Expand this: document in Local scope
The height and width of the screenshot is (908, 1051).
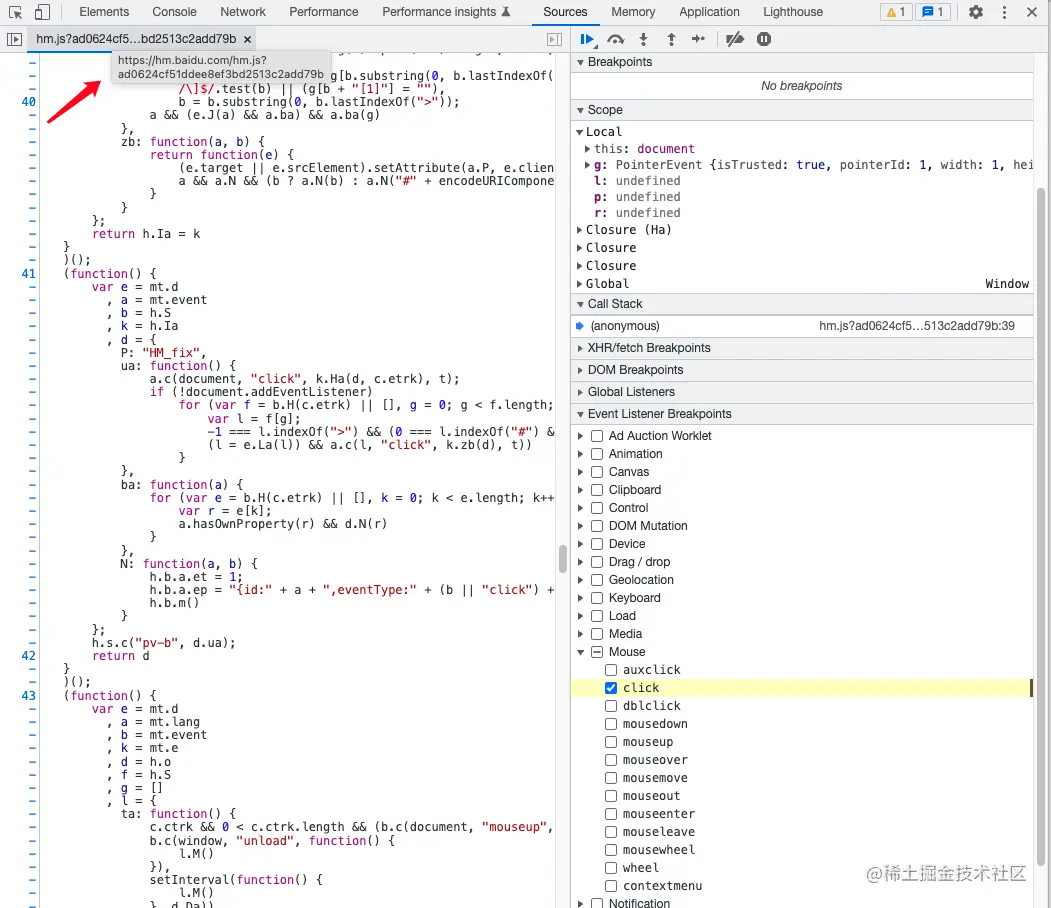[588, 148]
